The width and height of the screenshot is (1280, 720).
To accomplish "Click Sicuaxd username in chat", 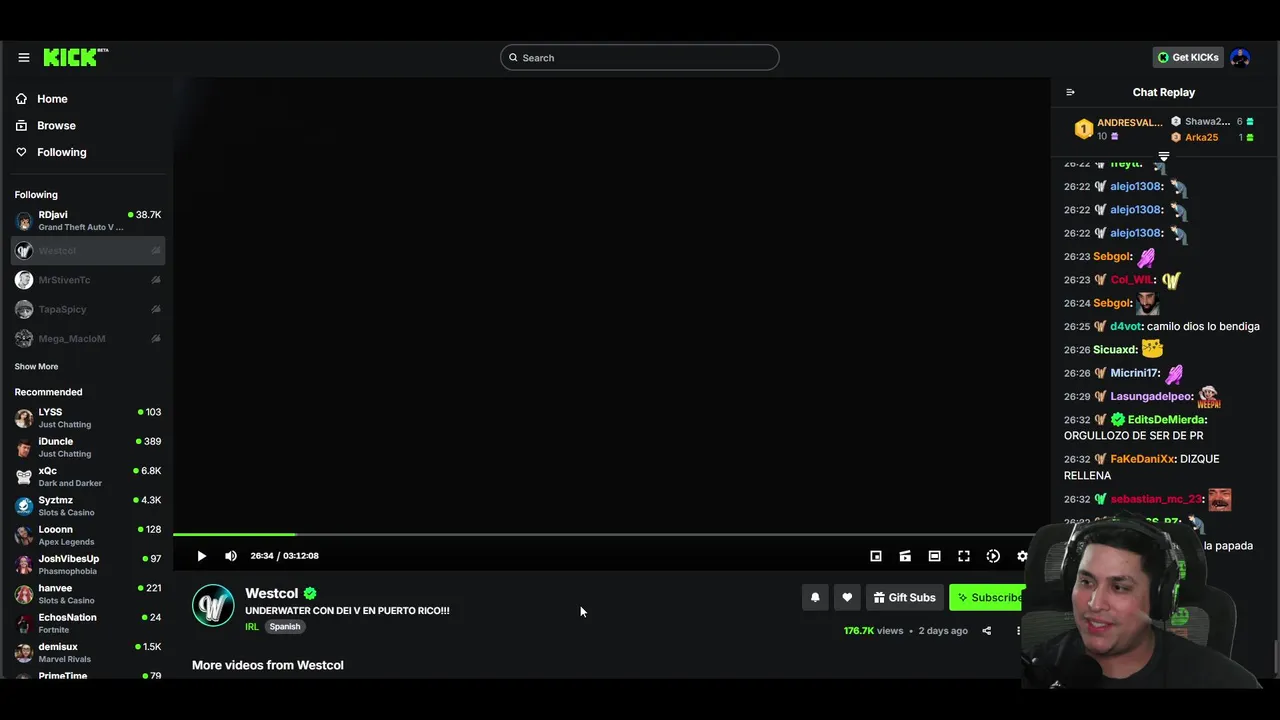I will (1114, 350).
